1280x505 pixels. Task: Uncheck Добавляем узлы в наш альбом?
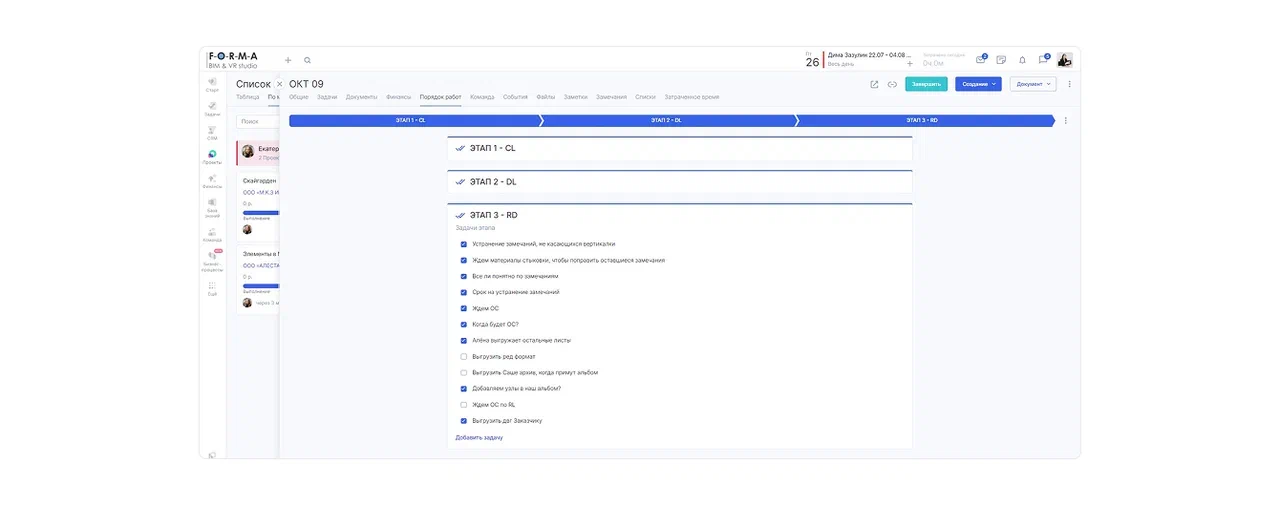(x=464, y=388)
